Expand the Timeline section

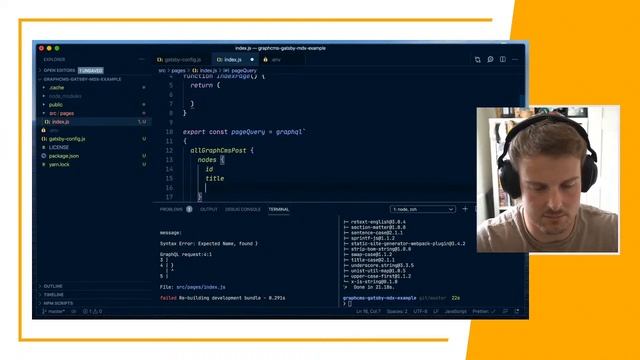tap(53, 295)
